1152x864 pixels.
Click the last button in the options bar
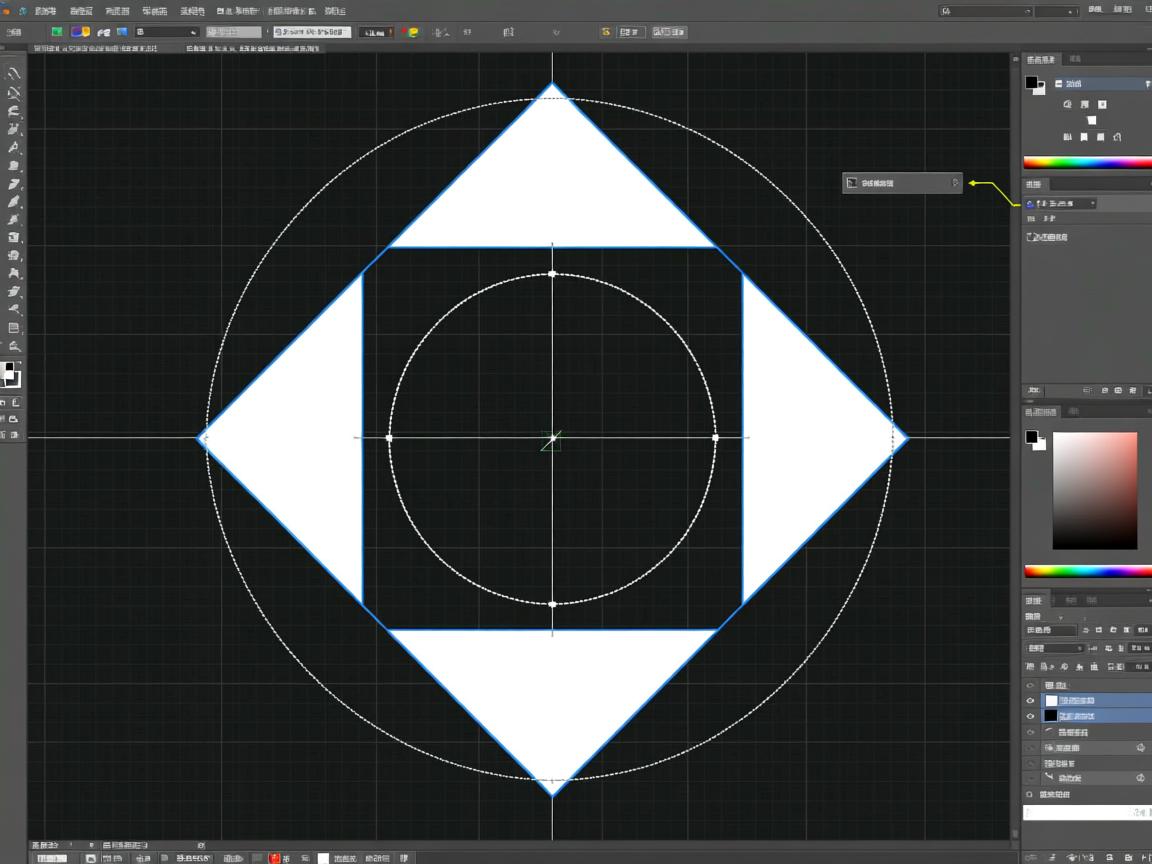(669, 32)
